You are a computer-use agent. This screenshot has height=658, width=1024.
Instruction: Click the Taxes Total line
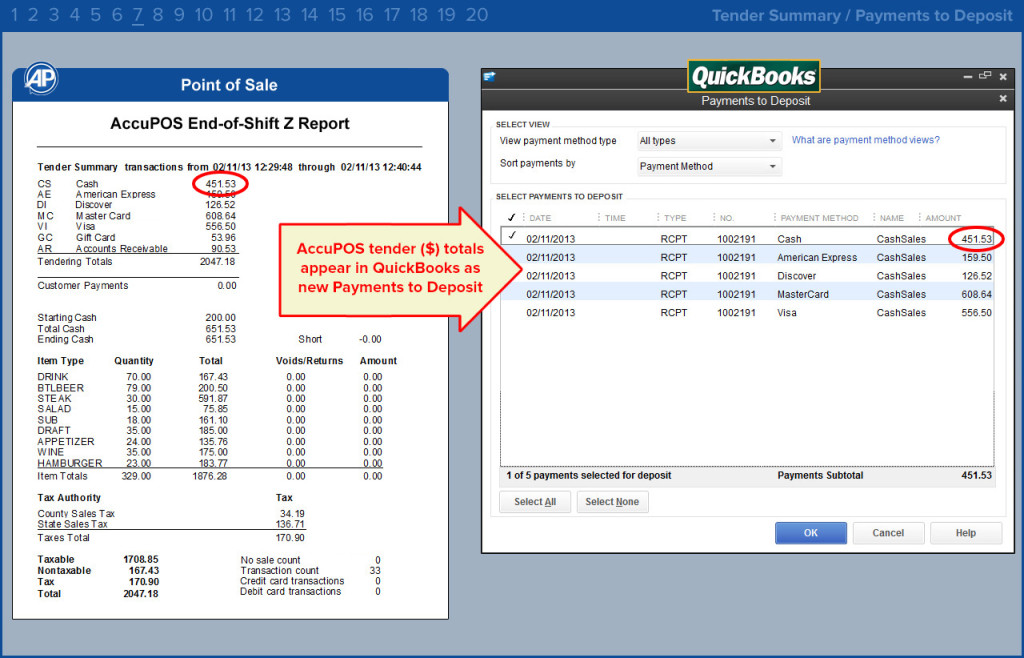(171, 538)
